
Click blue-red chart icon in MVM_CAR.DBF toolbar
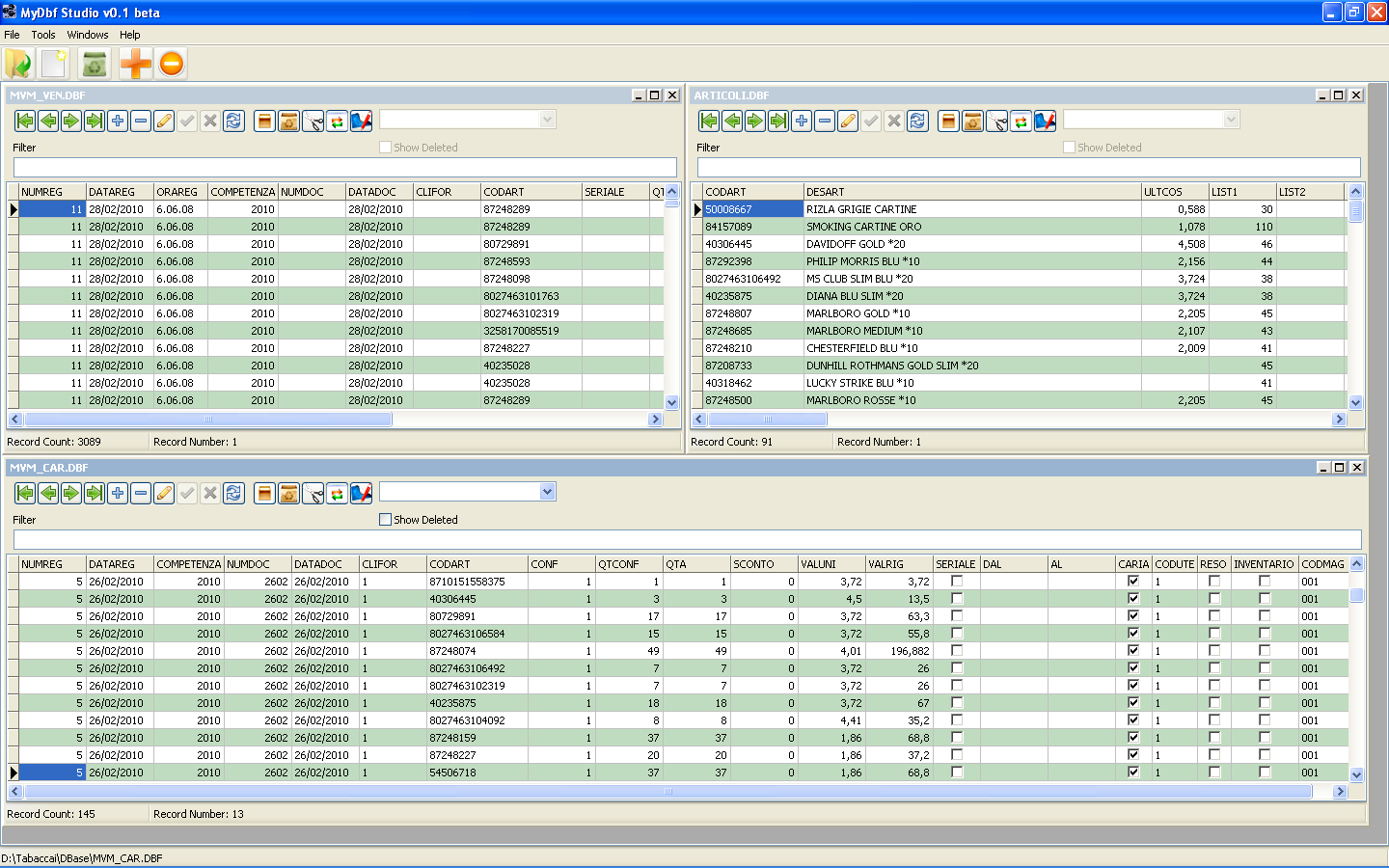tap(362, 493)
